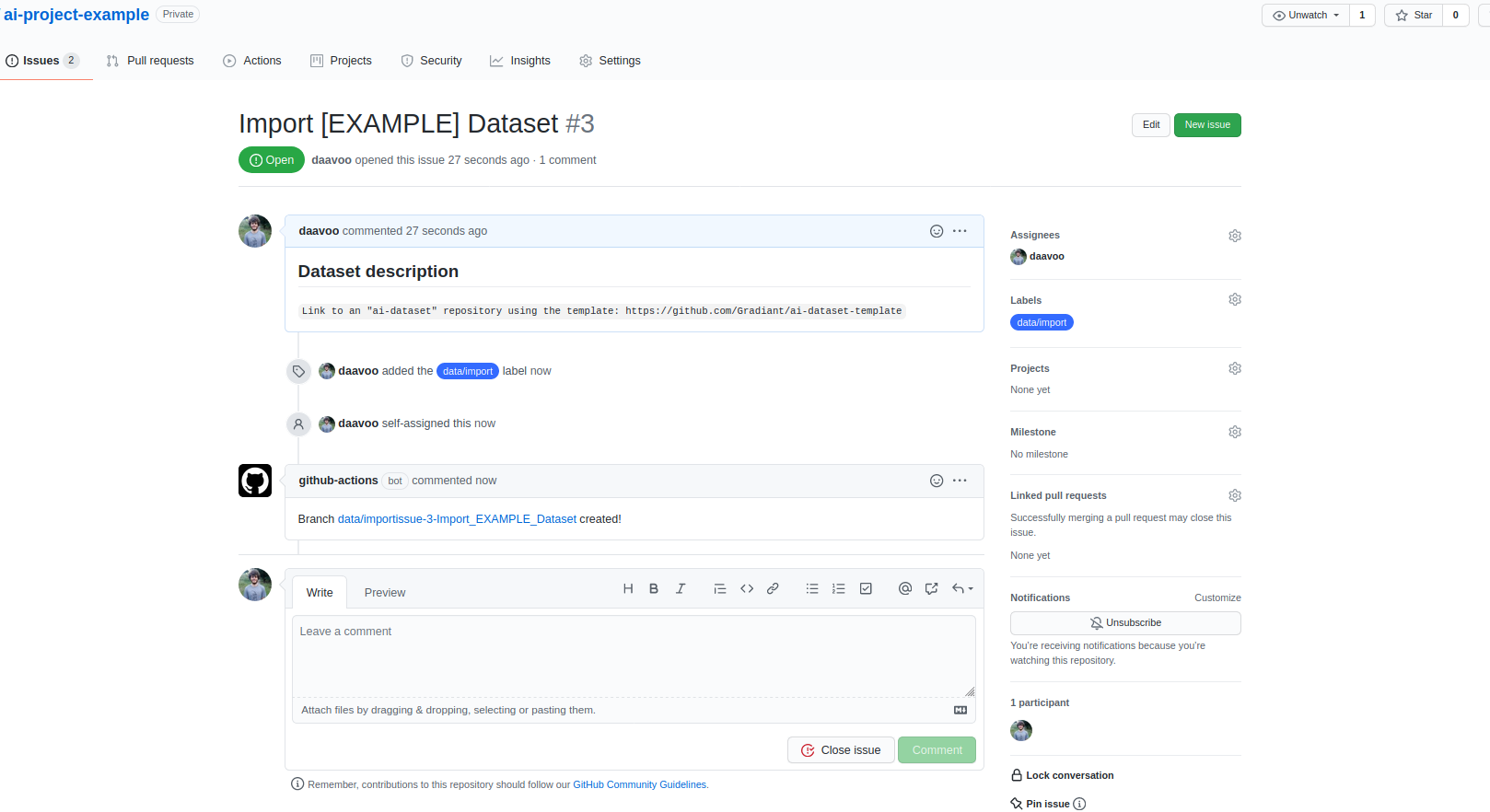This screenshot has height=812, width=1490.
Task: Click the Markdown supported icon
Action: pyautogui.click(x=960, y=710)
